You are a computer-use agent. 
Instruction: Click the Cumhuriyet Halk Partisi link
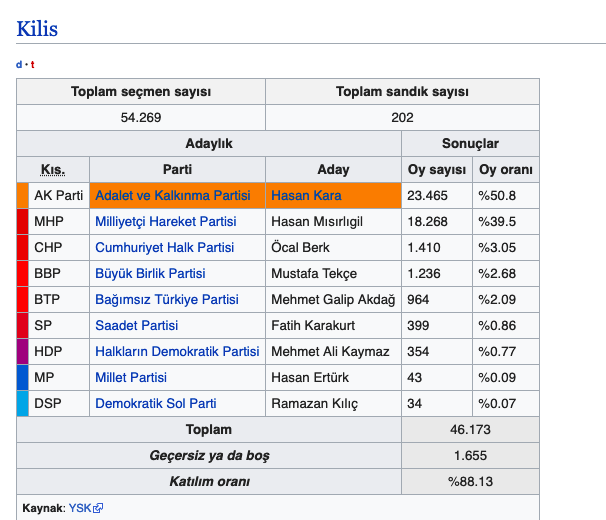click(x=164, y=247)
